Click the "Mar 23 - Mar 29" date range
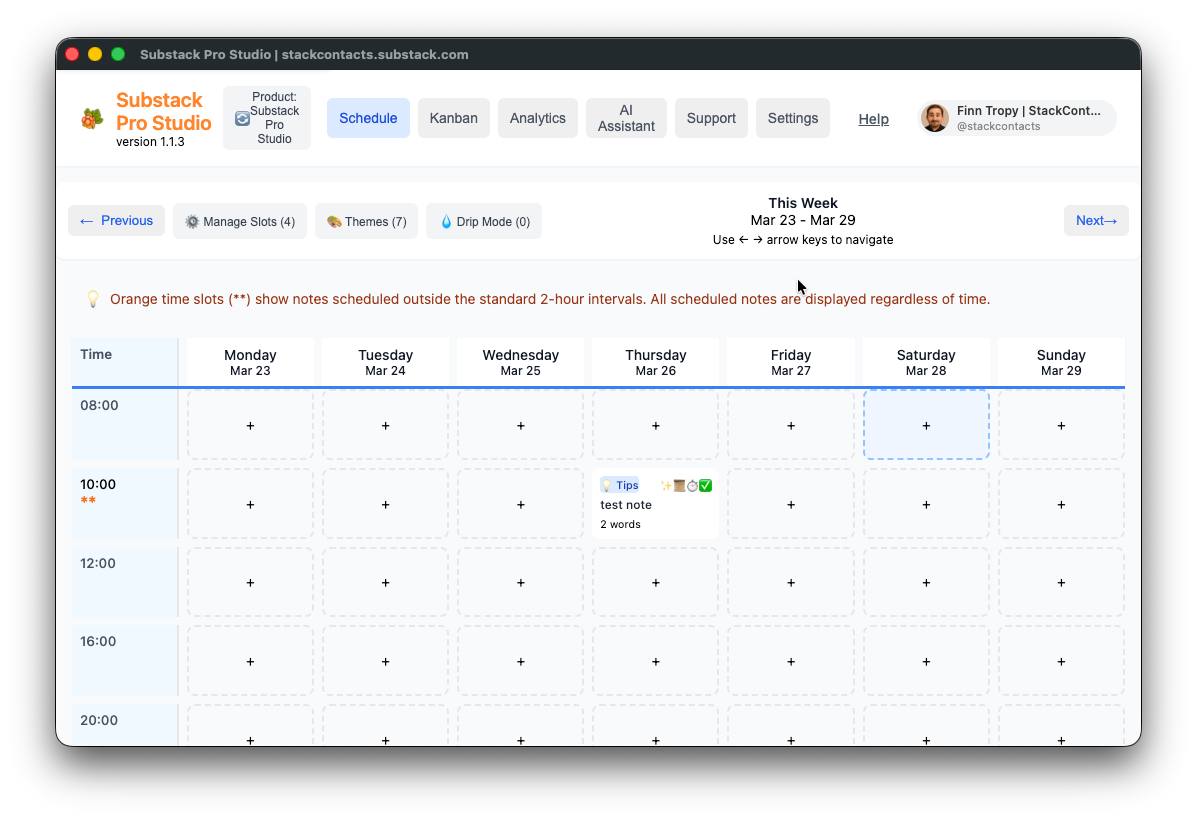 click(802, 220)
